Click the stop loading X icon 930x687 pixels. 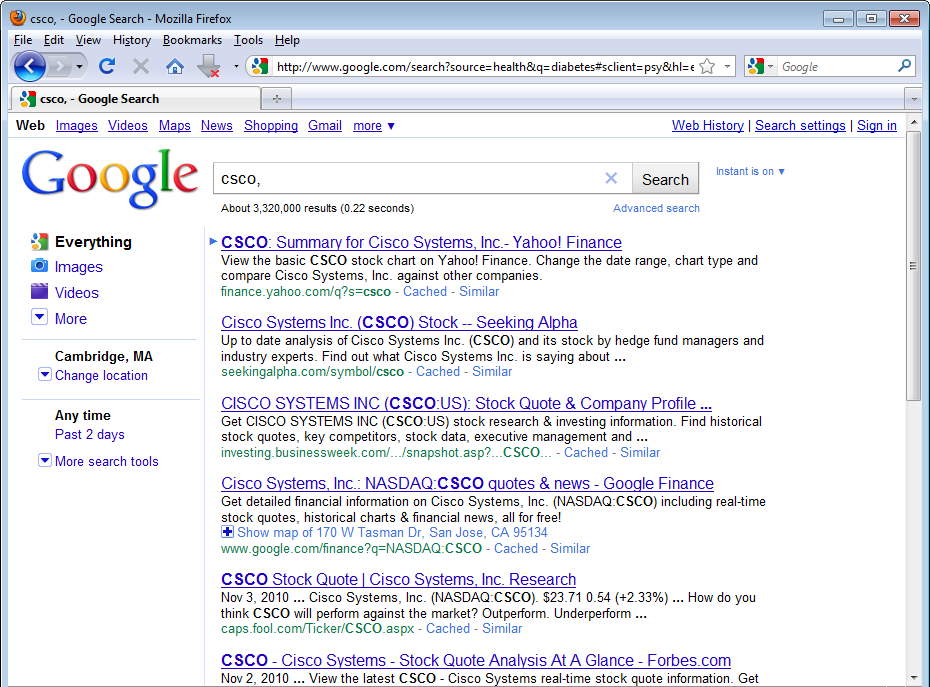point(141,66)
